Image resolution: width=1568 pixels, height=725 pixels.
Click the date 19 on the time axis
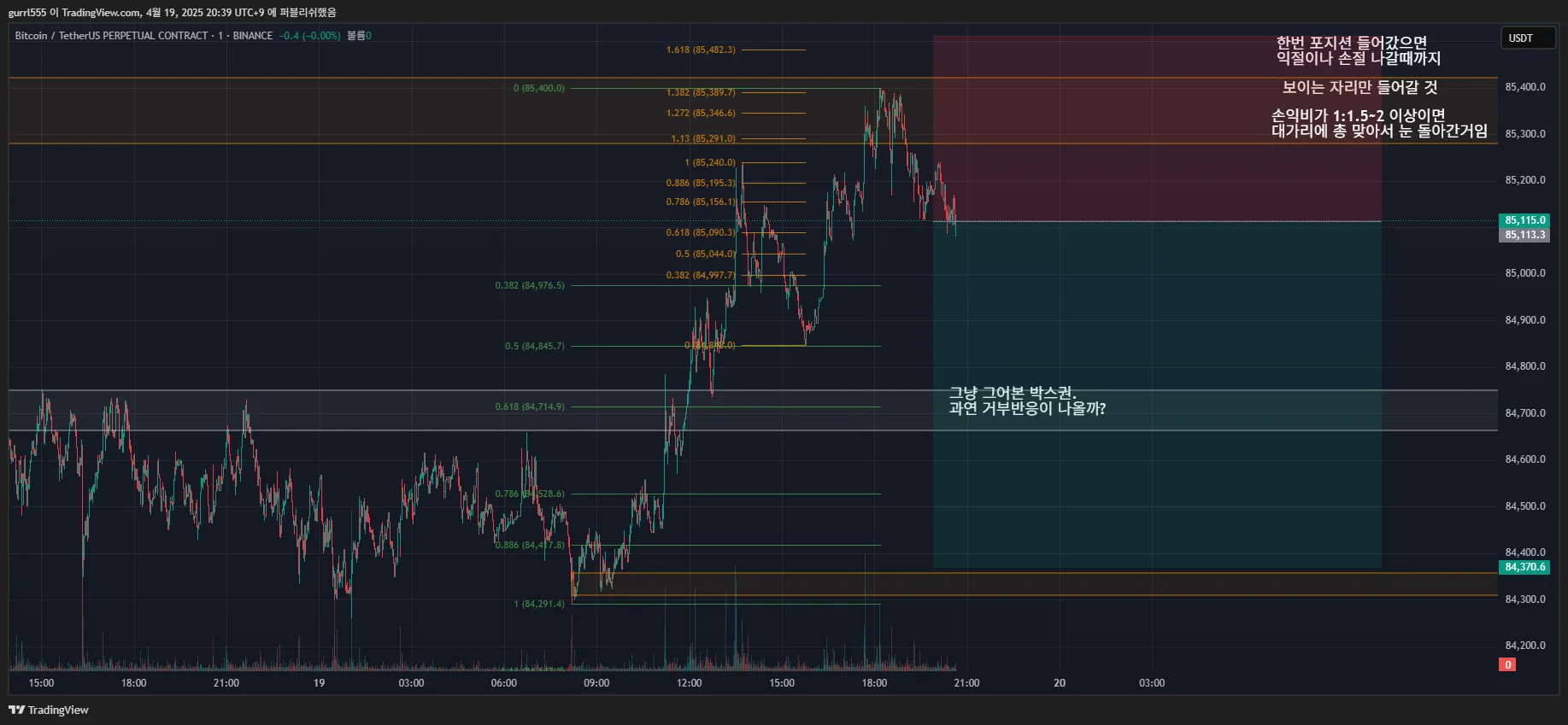[319, 683]
